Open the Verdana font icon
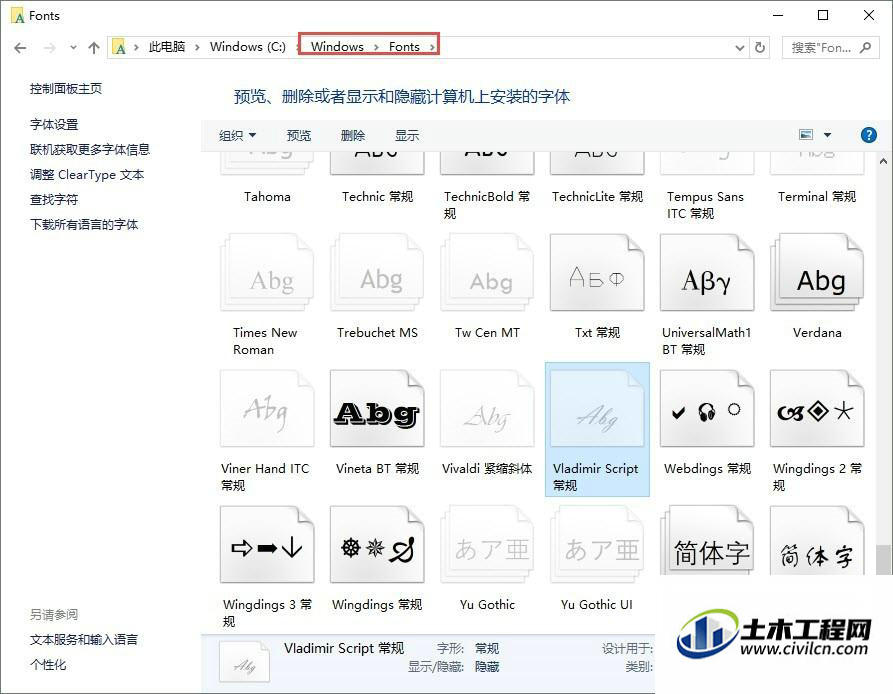893x694 pixels. (x=817, y=272)
